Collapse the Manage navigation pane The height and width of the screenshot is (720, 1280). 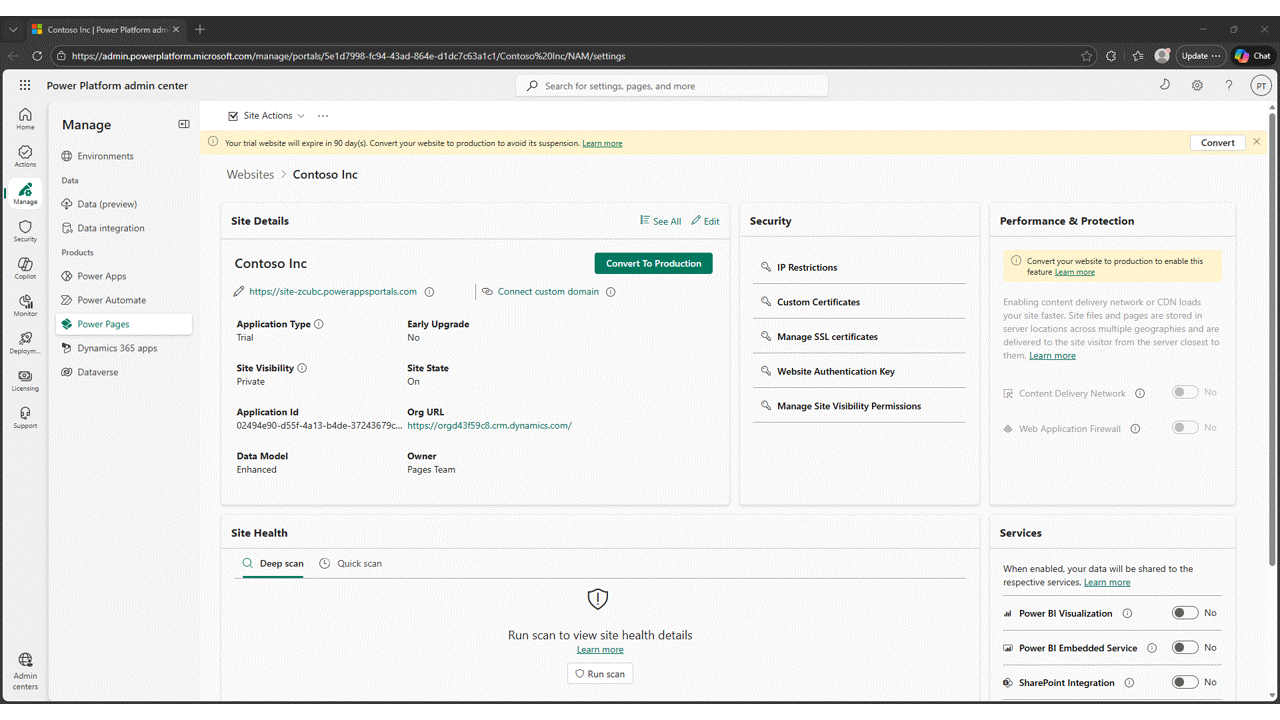pos(184,124)
